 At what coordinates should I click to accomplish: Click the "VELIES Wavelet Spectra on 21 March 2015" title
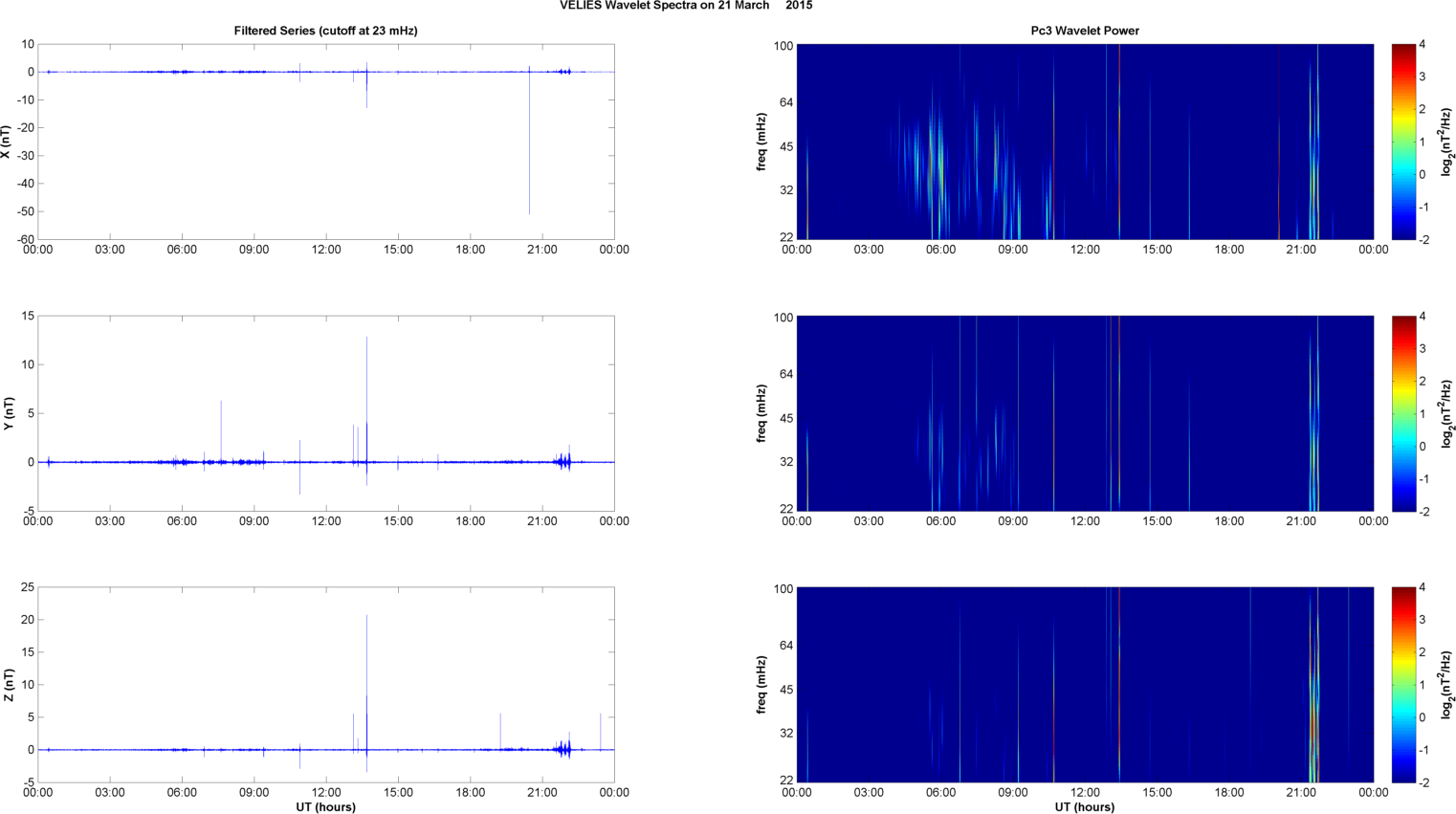point(686,6)
